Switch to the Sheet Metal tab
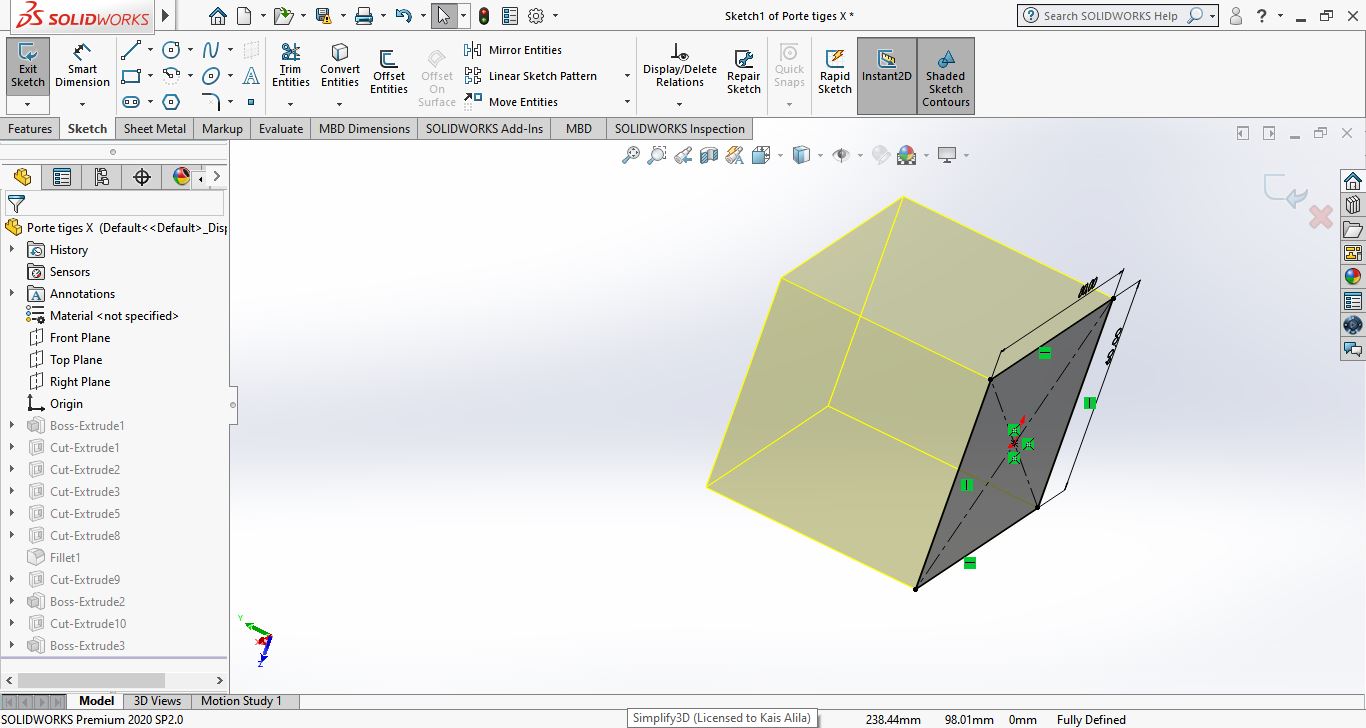The image size is (1366, 728). pos(155,129)
